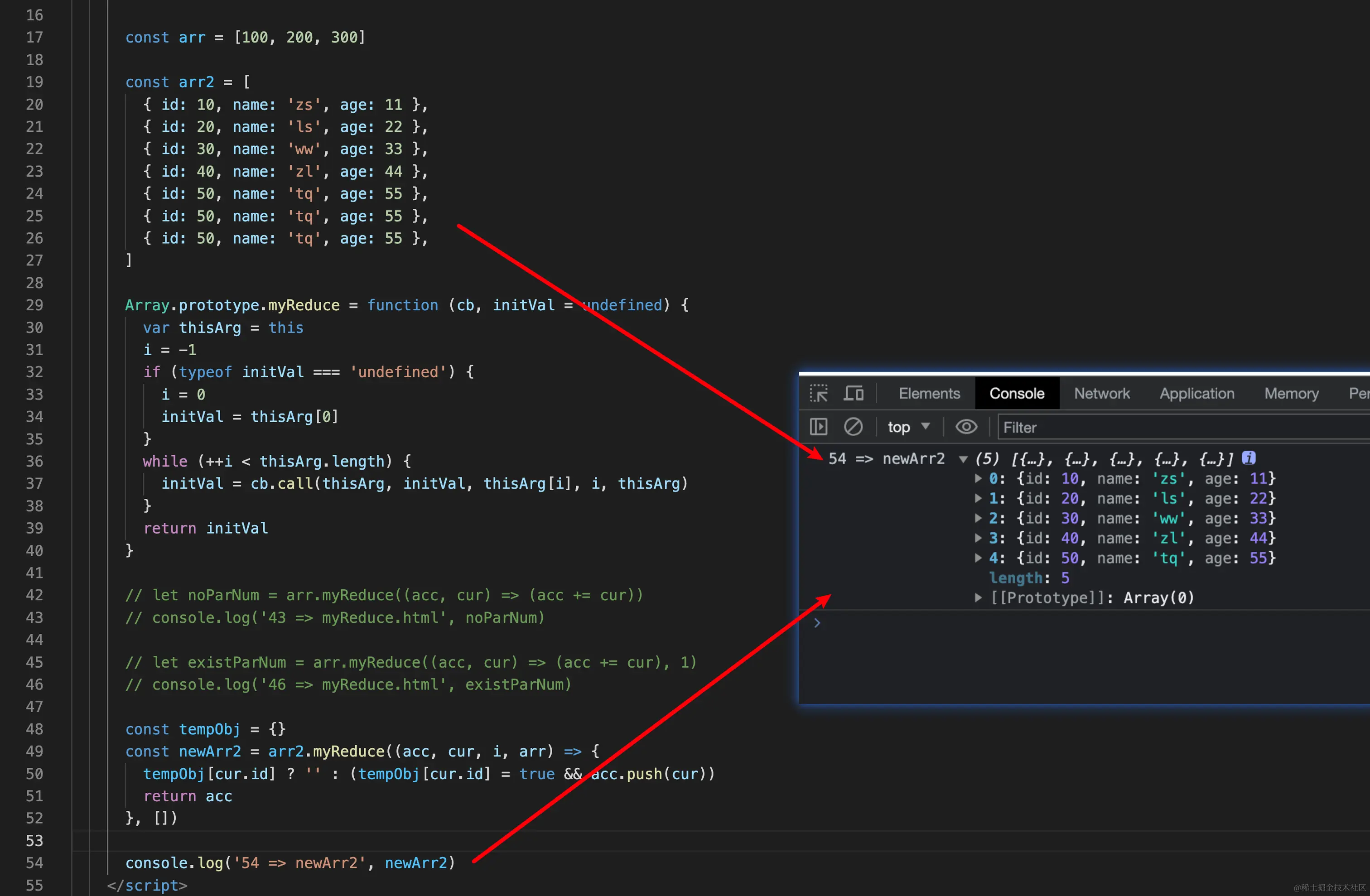The height and width of the screenshot is (896, 1370).
Task: Click line number 53 in gutter
Action: click(34, 841)
